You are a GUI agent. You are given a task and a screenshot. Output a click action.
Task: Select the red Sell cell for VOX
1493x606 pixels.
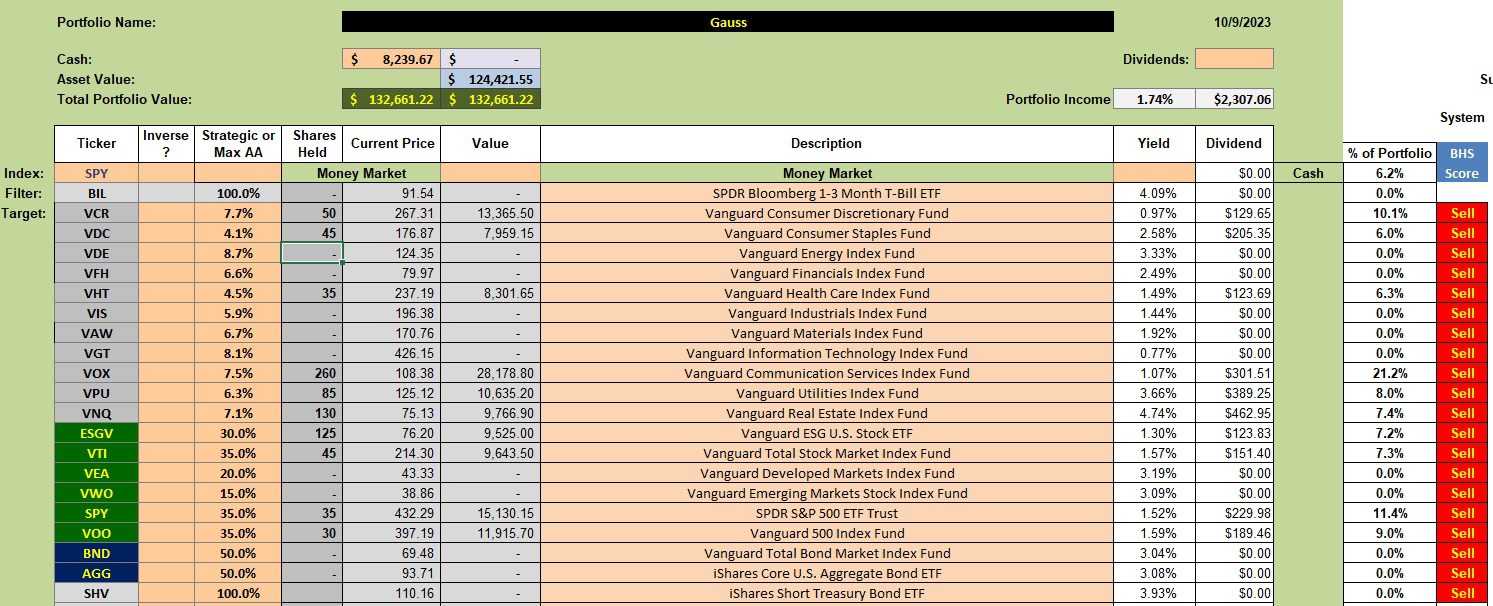coord(1462,373)
